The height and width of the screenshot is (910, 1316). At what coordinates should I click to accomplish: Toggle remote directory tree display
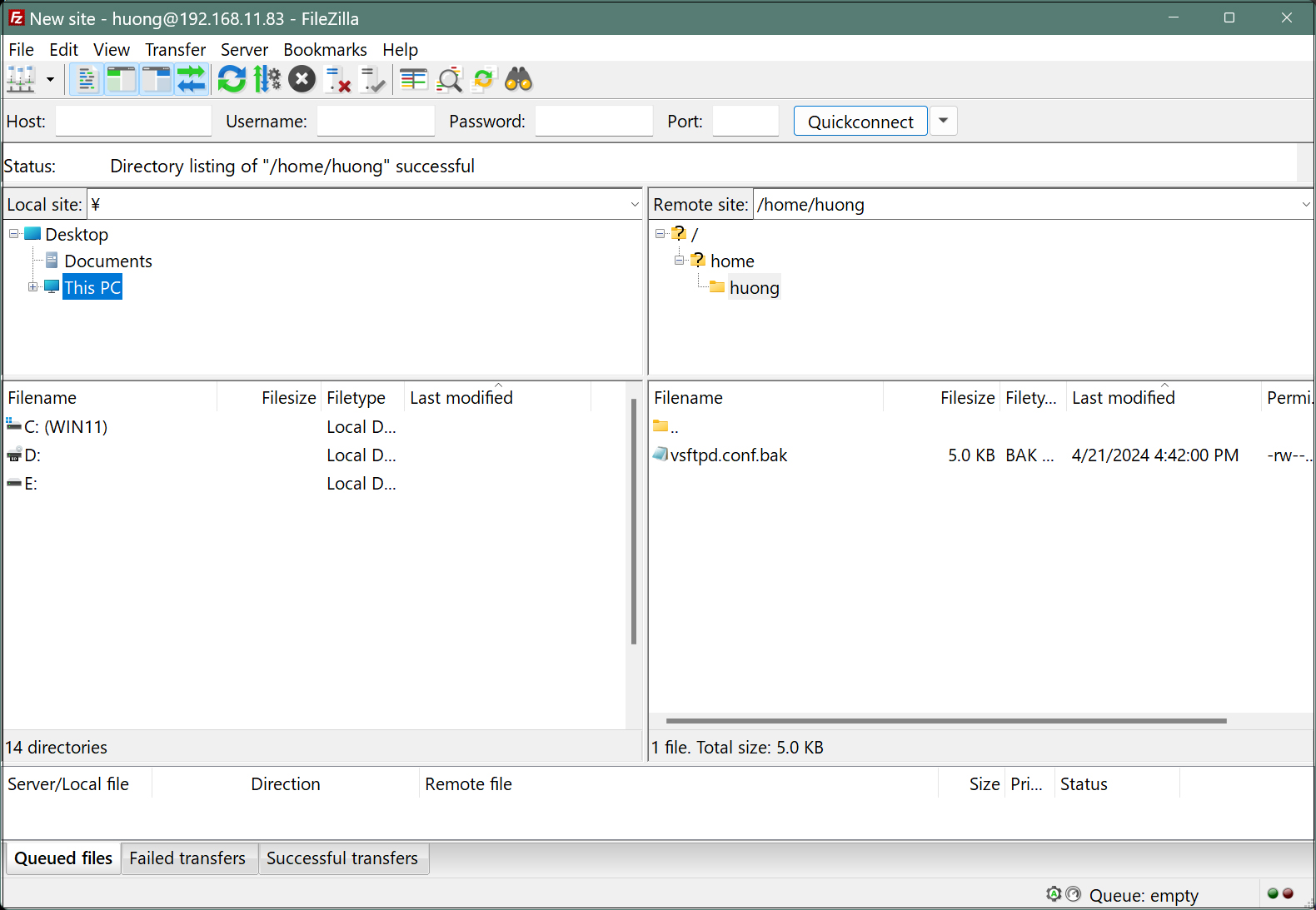156,80
